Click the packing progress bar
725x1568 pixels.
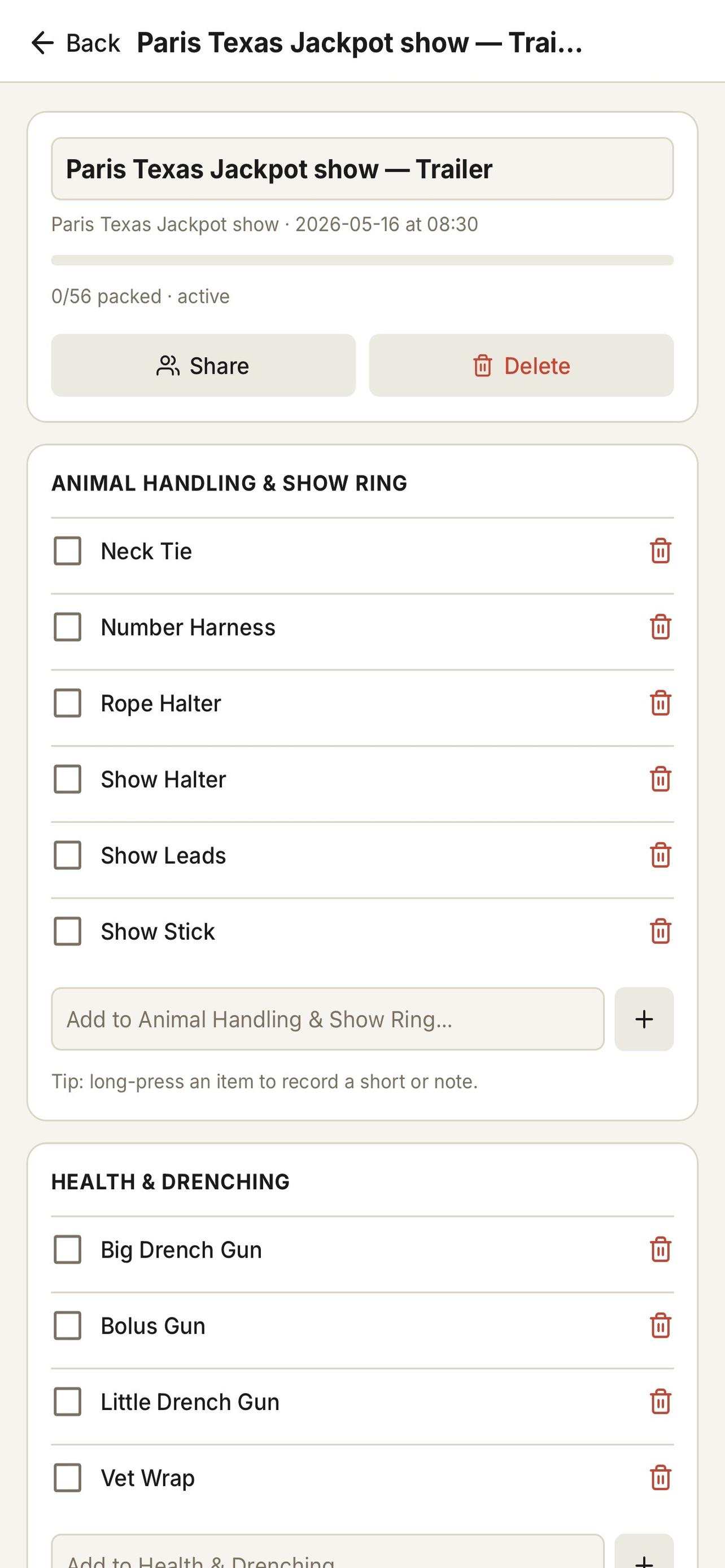click(x=362, y=261)
